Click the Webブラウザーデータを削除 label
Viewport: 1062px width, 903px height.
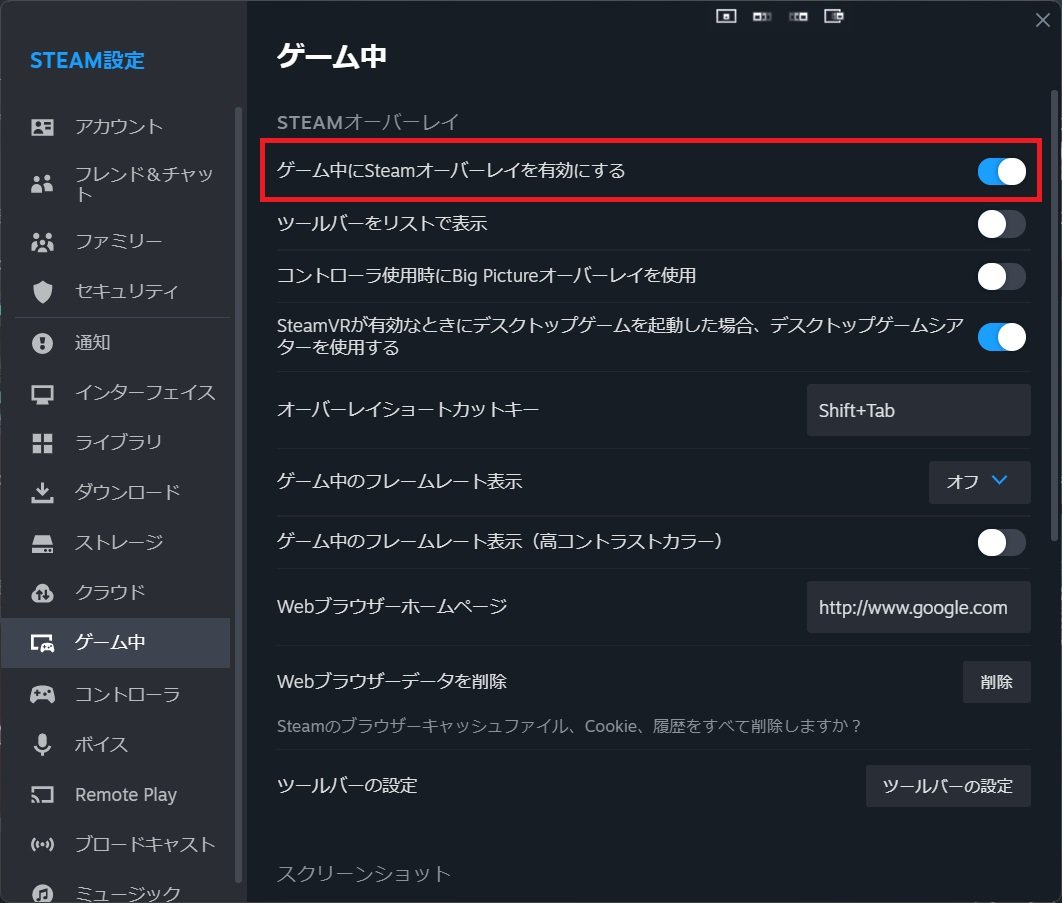pyautogui.click(x=391, y=681)
